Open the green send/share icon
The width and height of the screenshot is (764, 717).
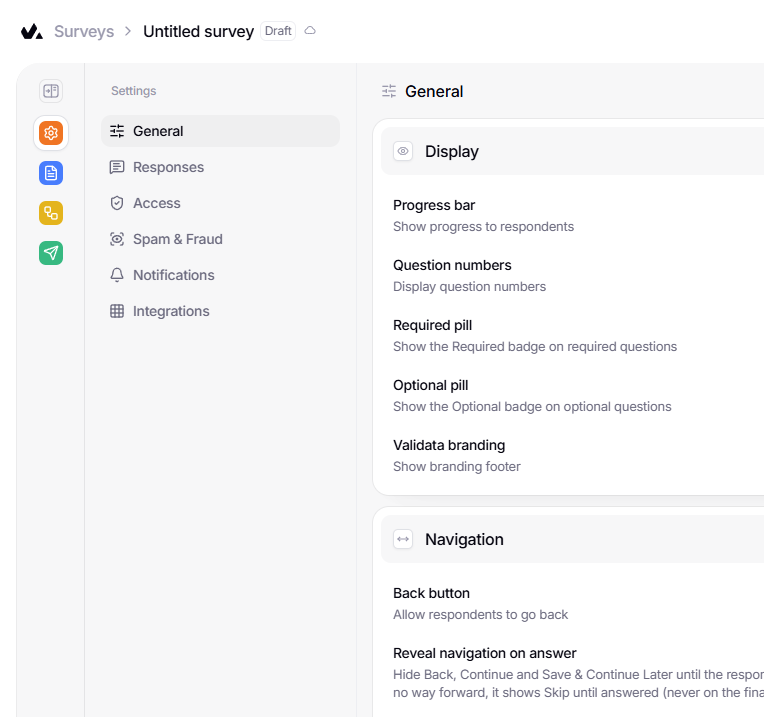point(51,253)
